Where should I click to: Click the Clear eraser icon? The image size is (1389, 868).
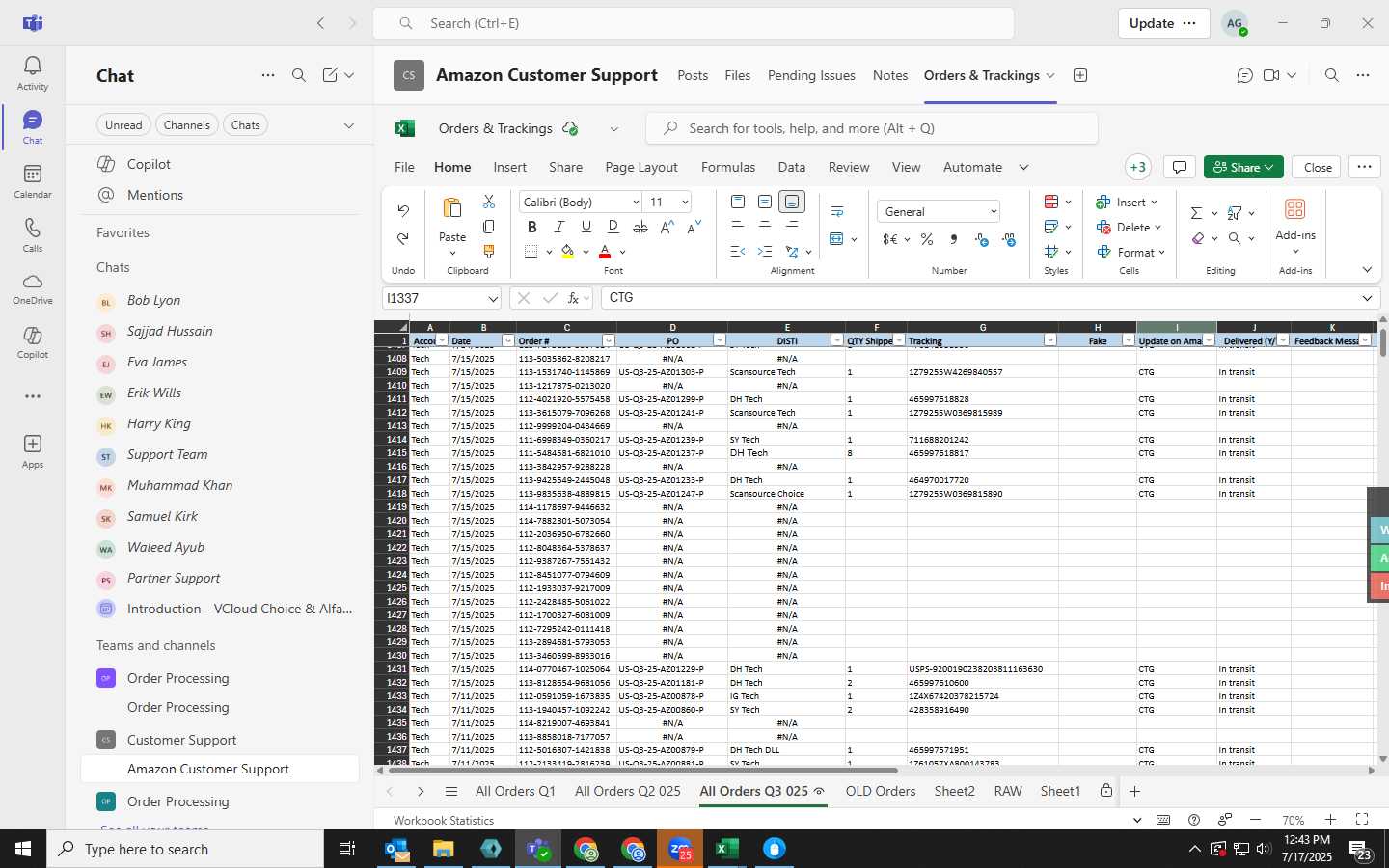(1197, 238)
